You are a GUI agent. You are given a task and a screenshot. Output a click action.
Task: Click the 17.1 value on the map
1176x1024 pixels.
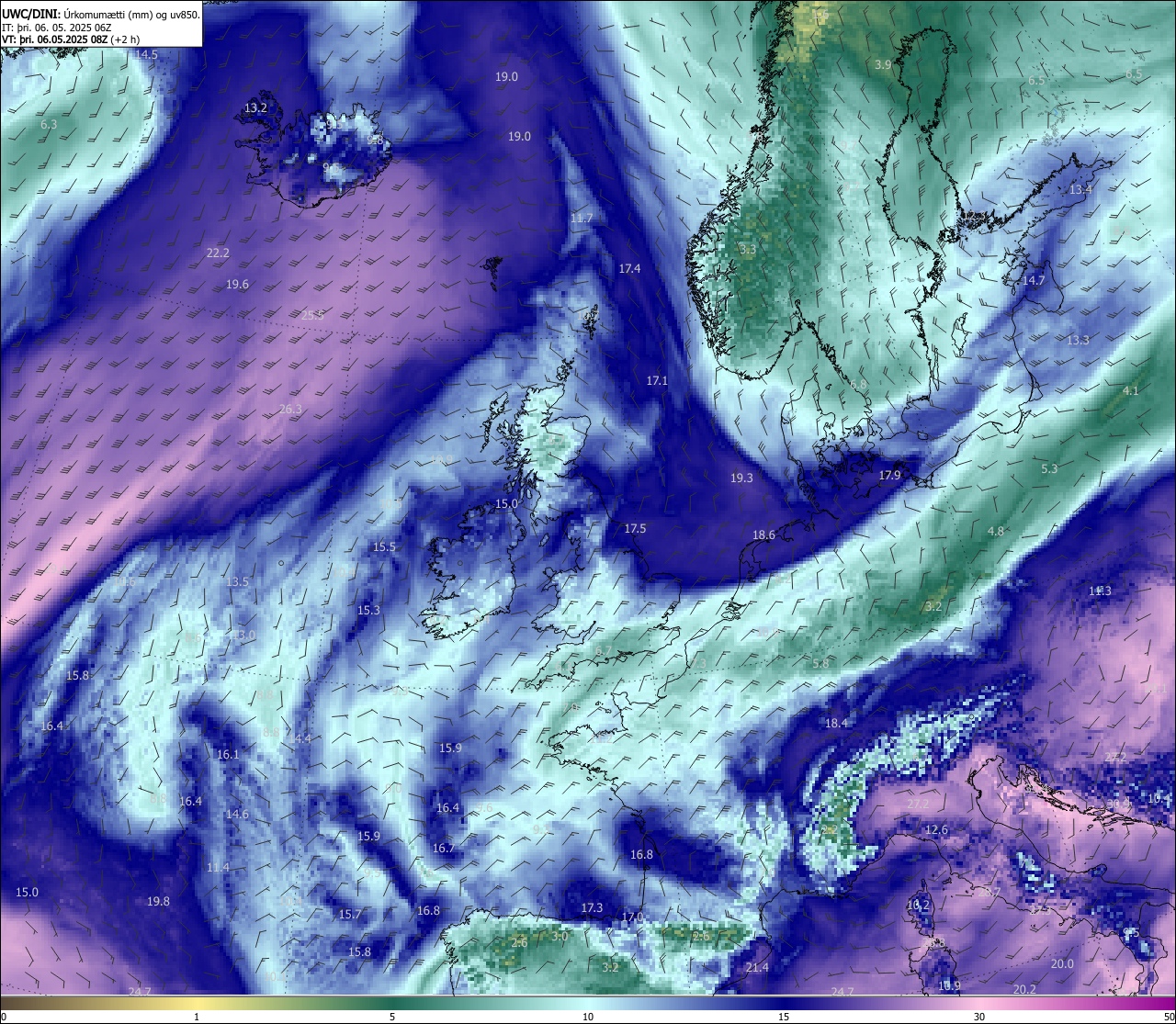pyautogui.click(x=657, y=380)
